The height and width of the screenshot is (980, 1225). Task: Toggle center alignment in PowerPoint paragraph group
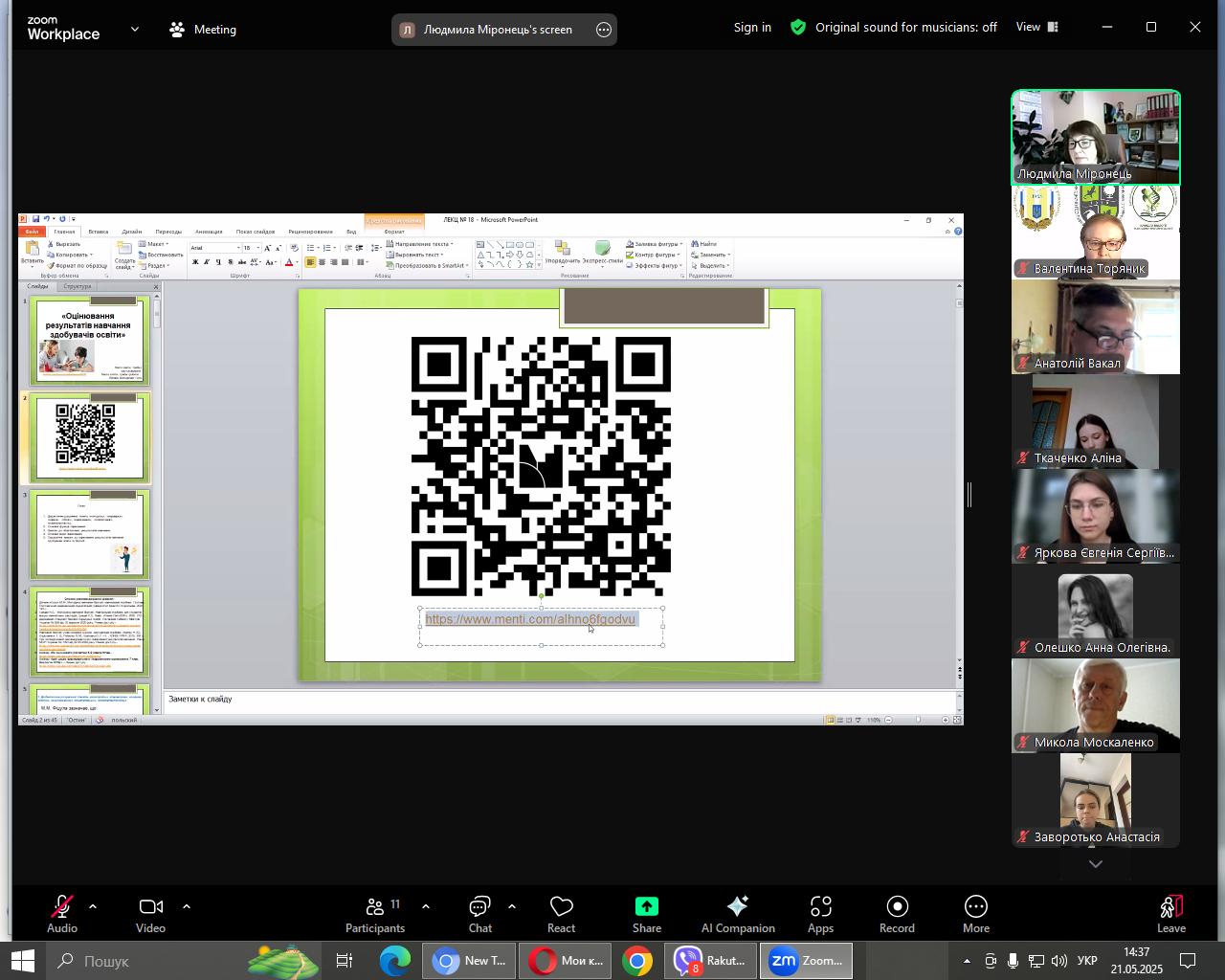(x=322, y=262)
